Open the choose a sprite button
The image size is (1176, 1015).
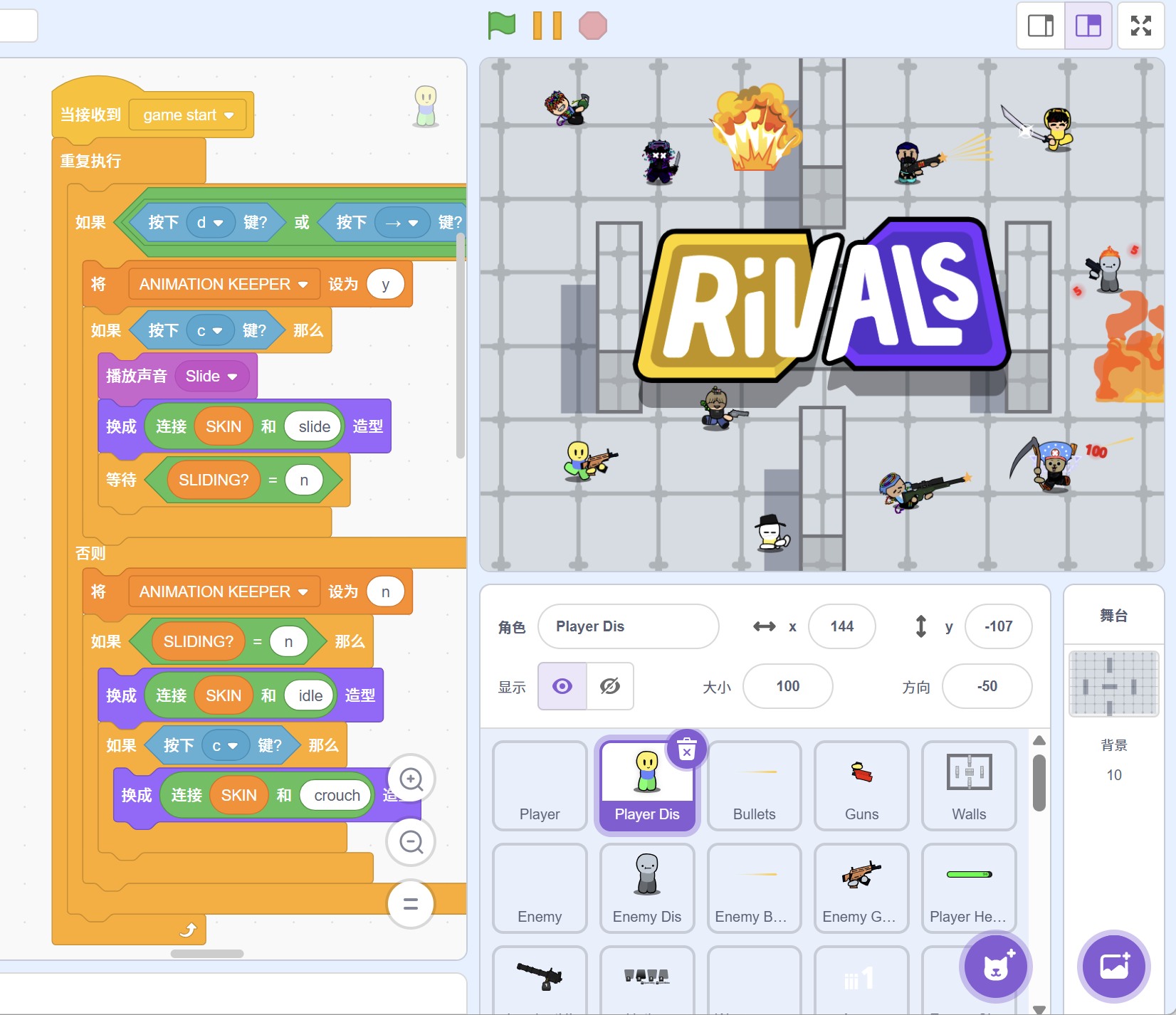pos(995,967)
